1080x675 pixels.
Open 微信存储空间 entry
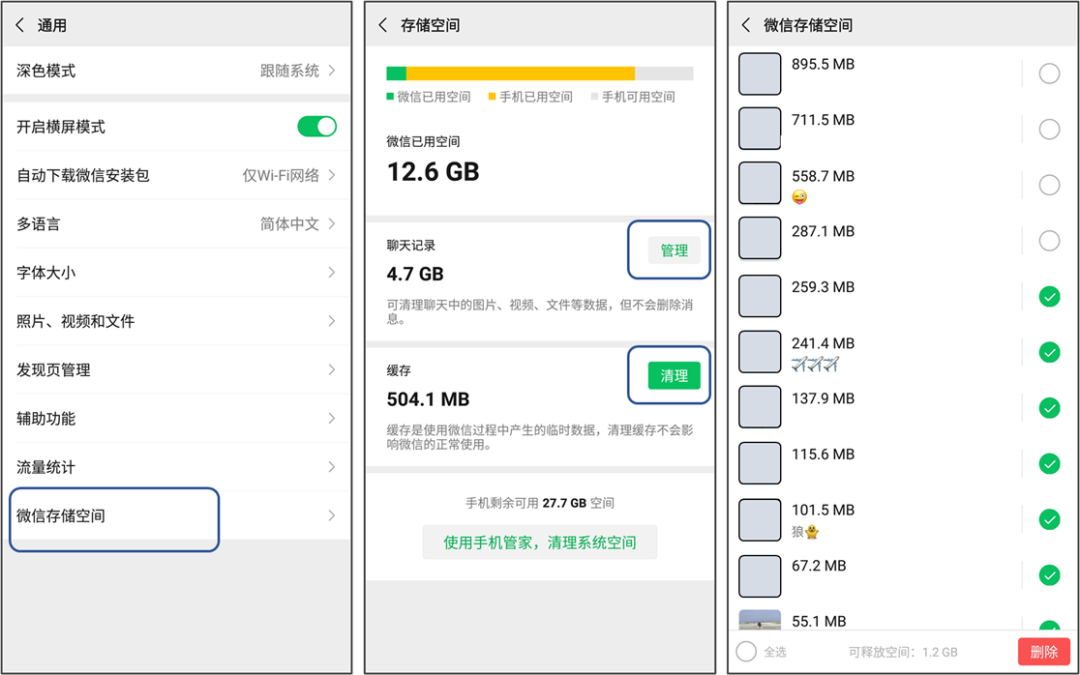(177, 516)
